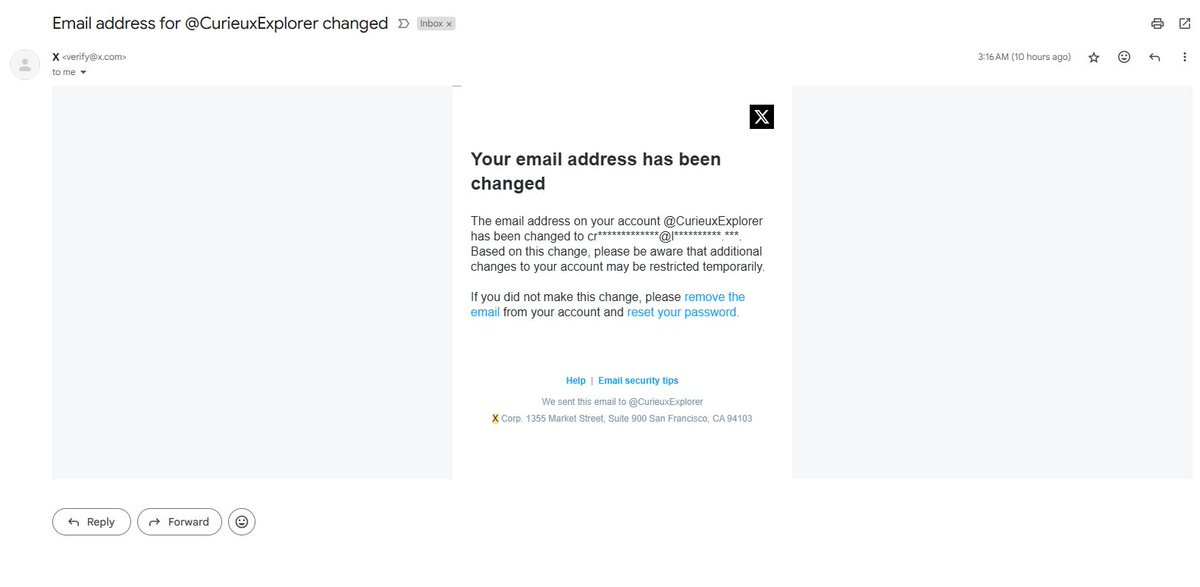
Task: Click the Forward button below the email
Action: (180, 522)
